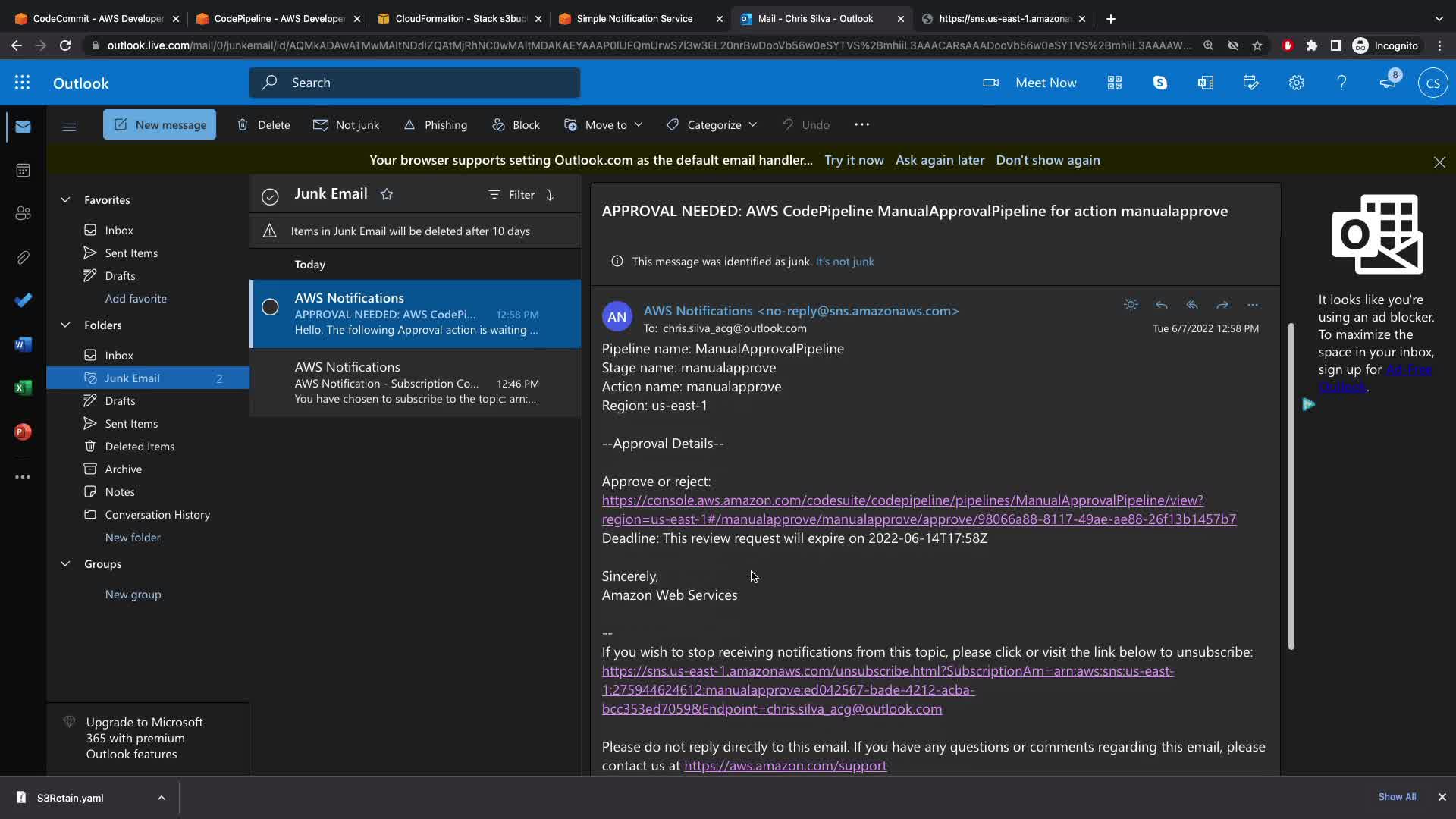Collapse the Favorites section
Screen dimensions: 1456x819
pyautogui.click(x=65, y=199)
